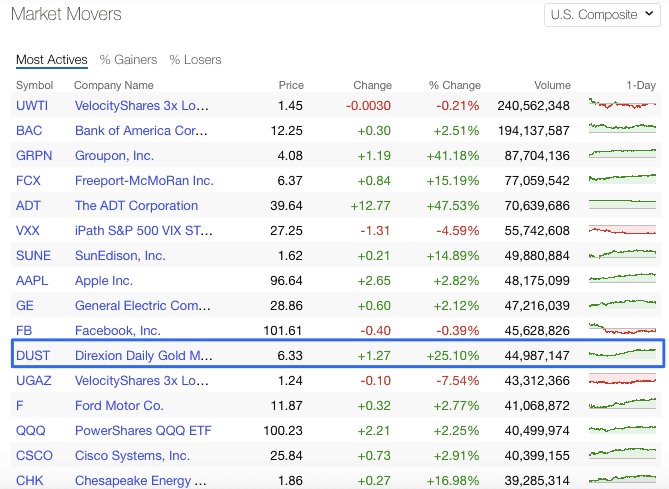Viewport: 669px width, 489px height.
Task: Switch to the % Losers tab
Action: click(x=195, y=60)
